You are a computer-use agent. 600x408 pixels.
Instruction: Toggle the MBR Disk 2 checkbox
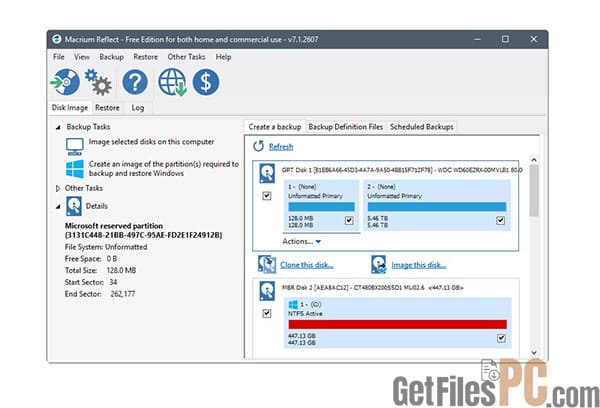click(267, 313)
